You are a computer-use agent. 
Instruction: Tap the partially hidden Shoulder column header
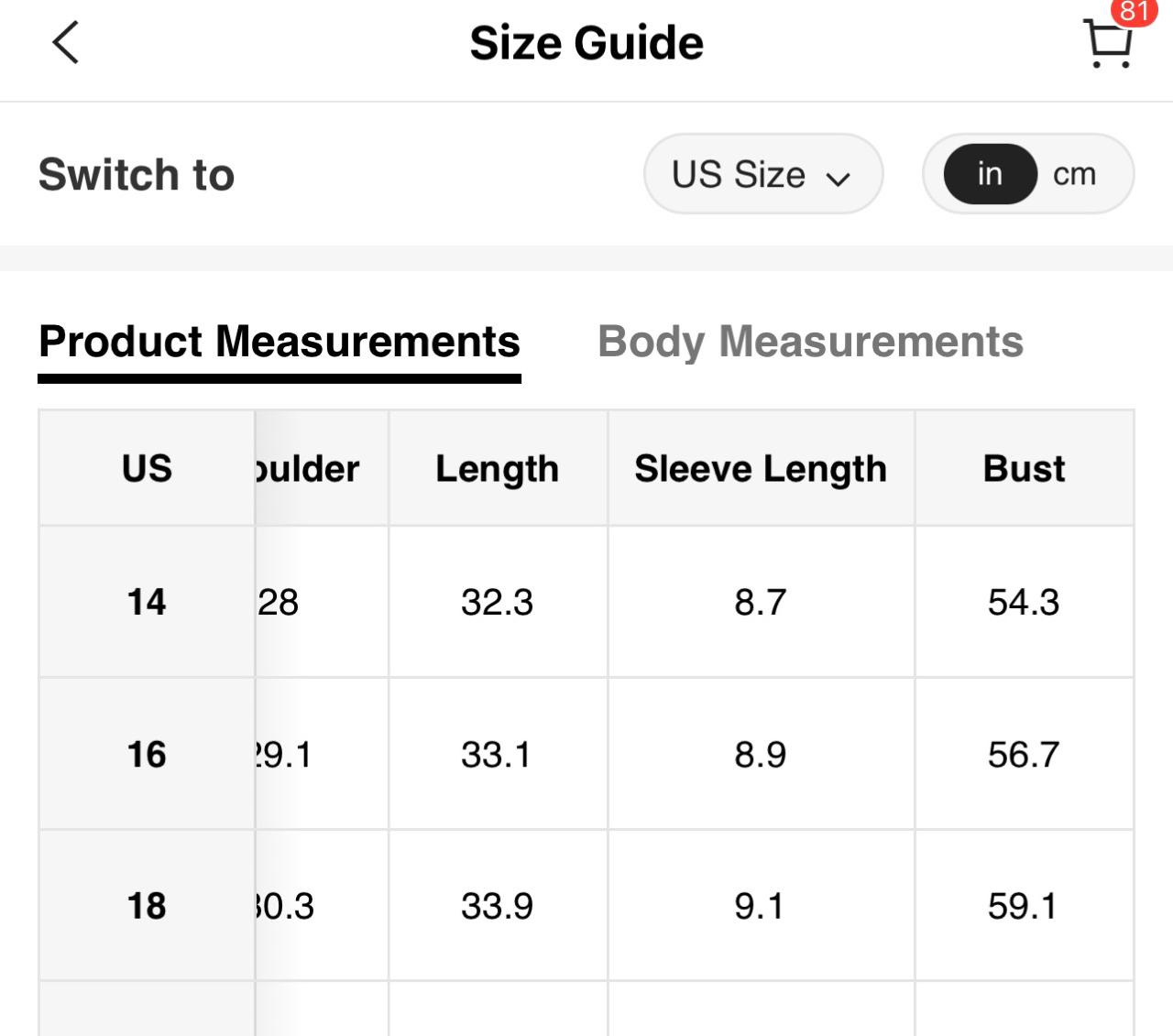click(312, 469)
